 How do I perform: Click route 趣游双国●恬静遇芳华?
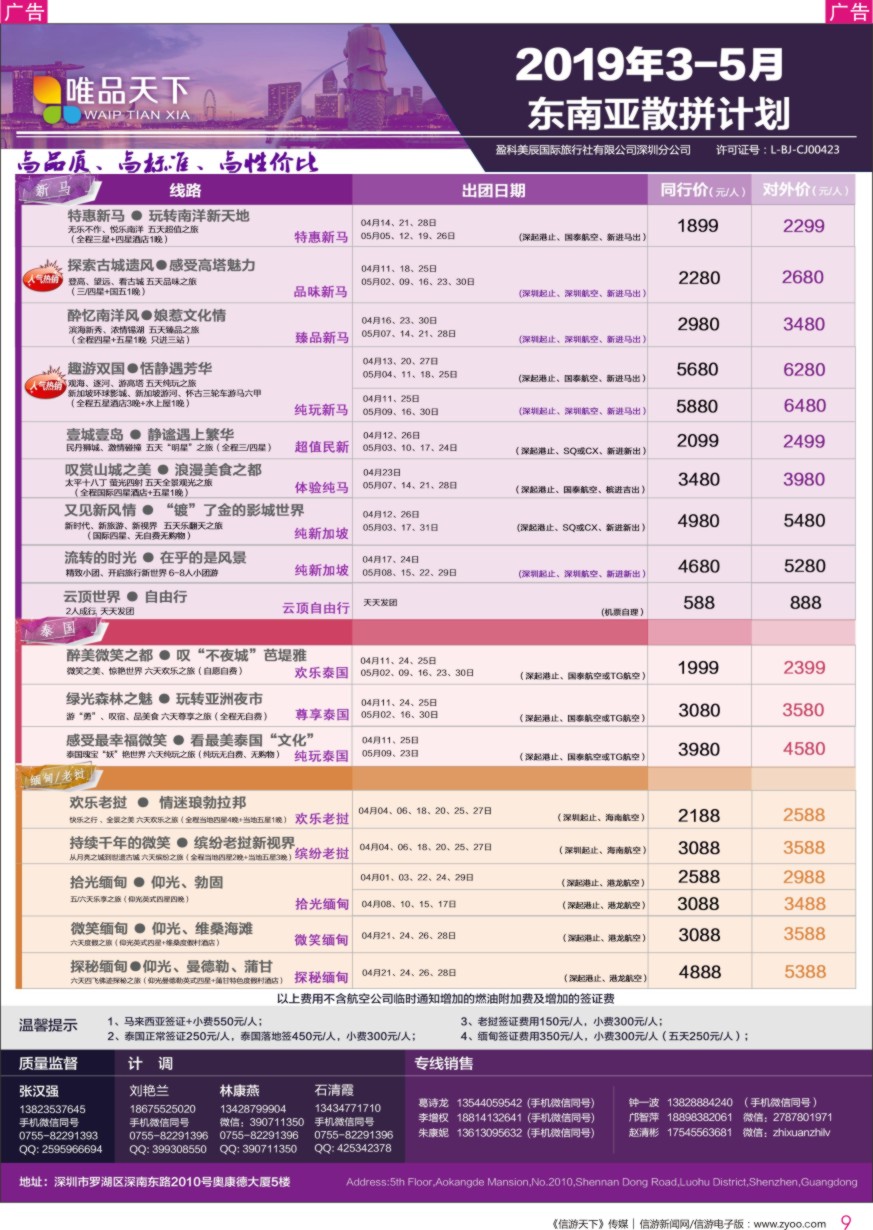coord(139,367)
